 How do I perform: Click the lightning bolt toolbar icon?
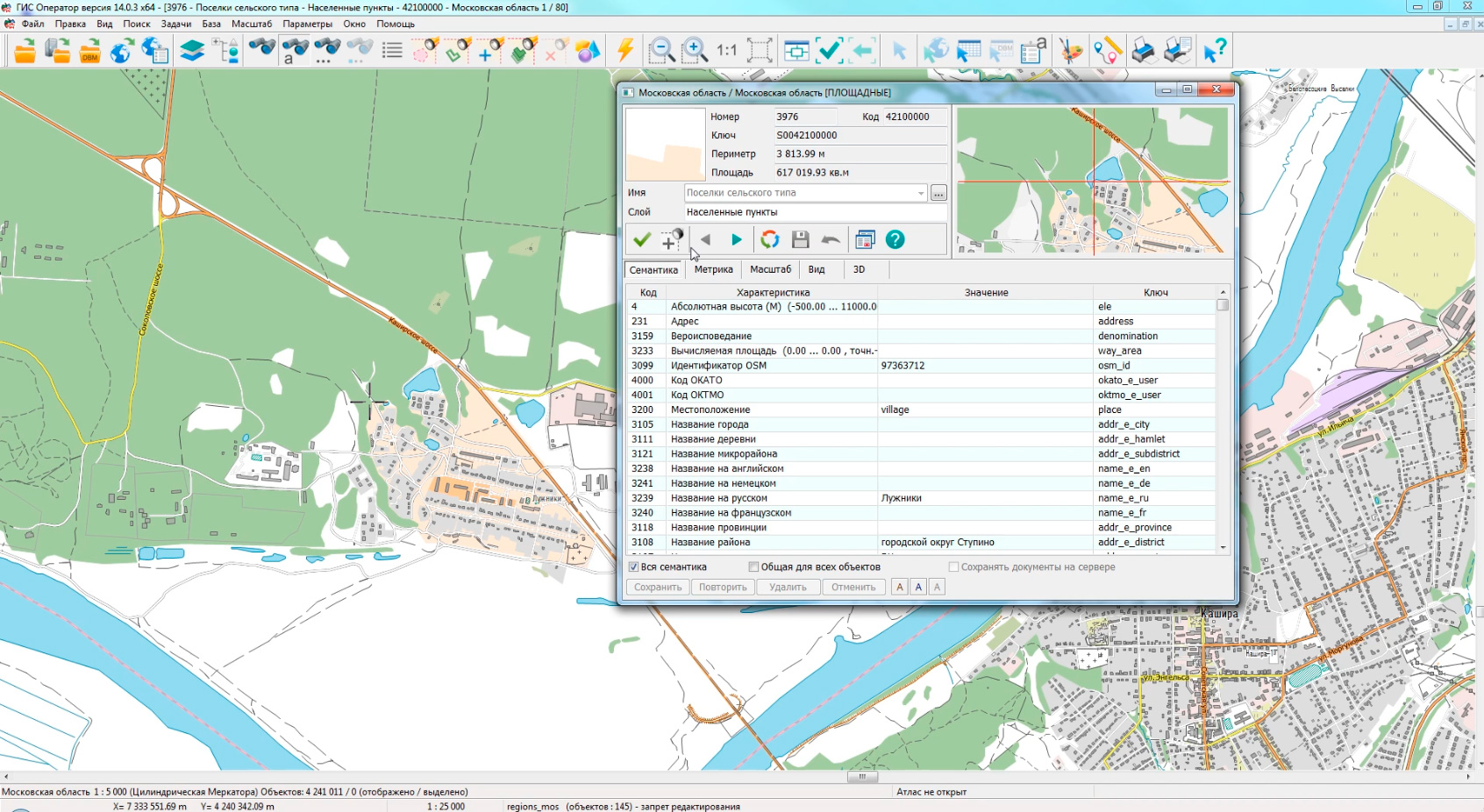[625, 50]
